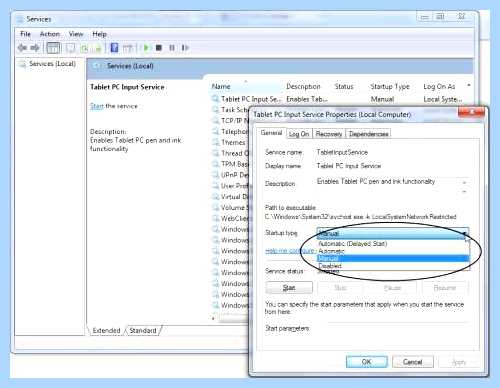Click the greyed Apply button

[x=459, y=362]
